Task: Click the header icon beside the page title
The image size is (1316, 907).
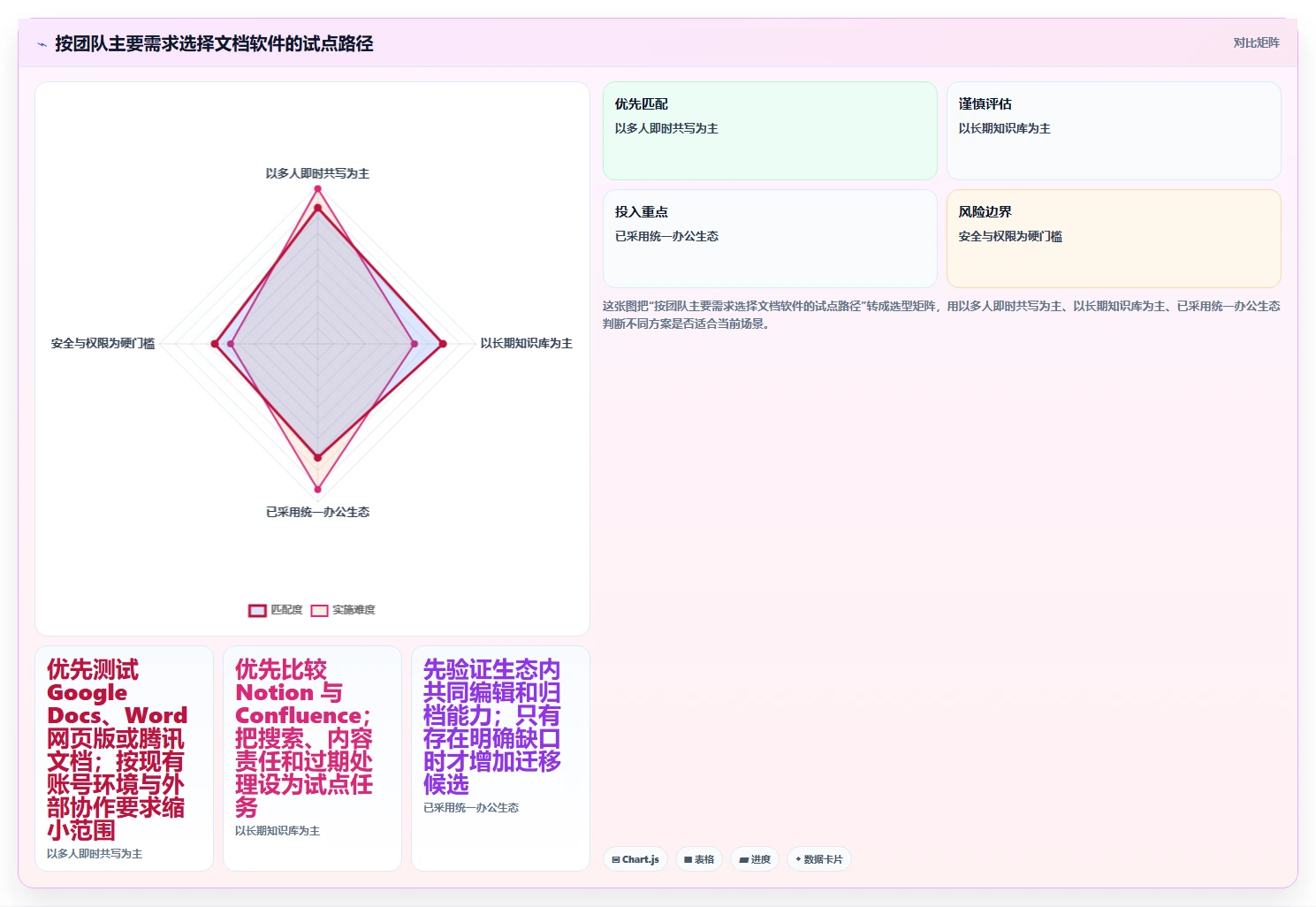Action: (42, 44)
